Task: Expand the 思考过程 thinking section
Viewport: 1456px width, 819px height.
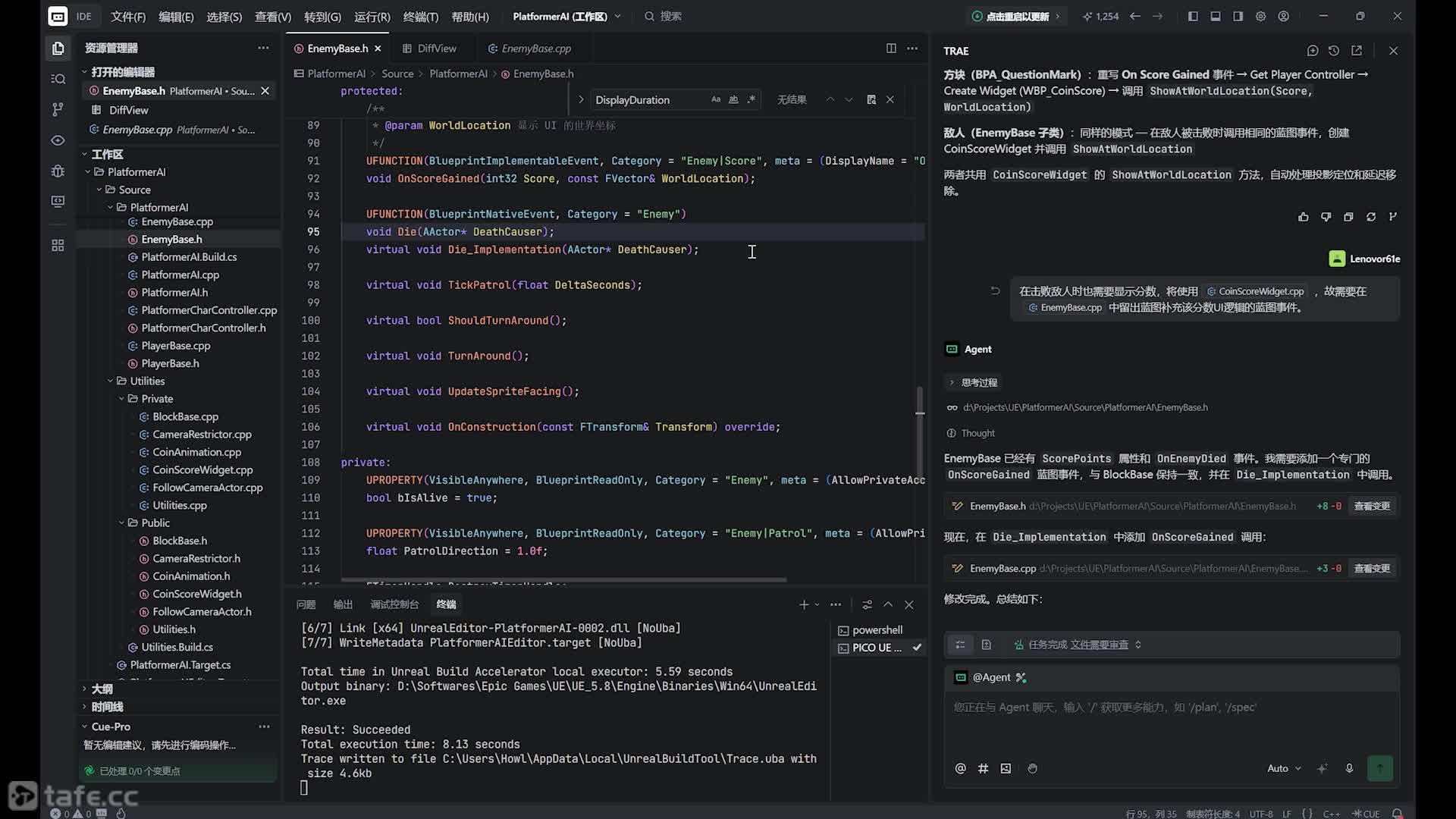Action: point(973,382)
